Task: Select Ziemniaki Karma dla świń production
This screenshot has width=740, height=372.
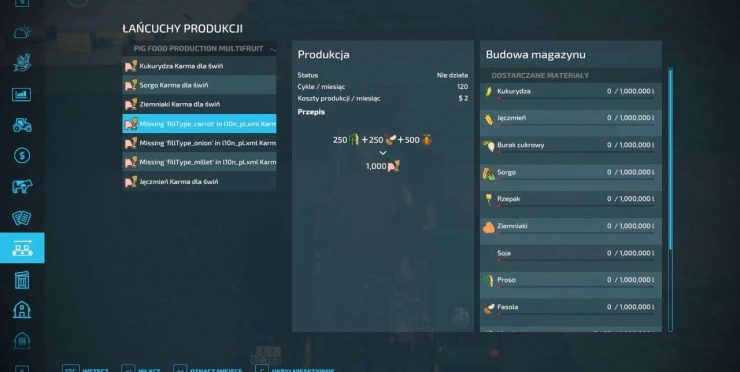Action: tap(199, 104)
